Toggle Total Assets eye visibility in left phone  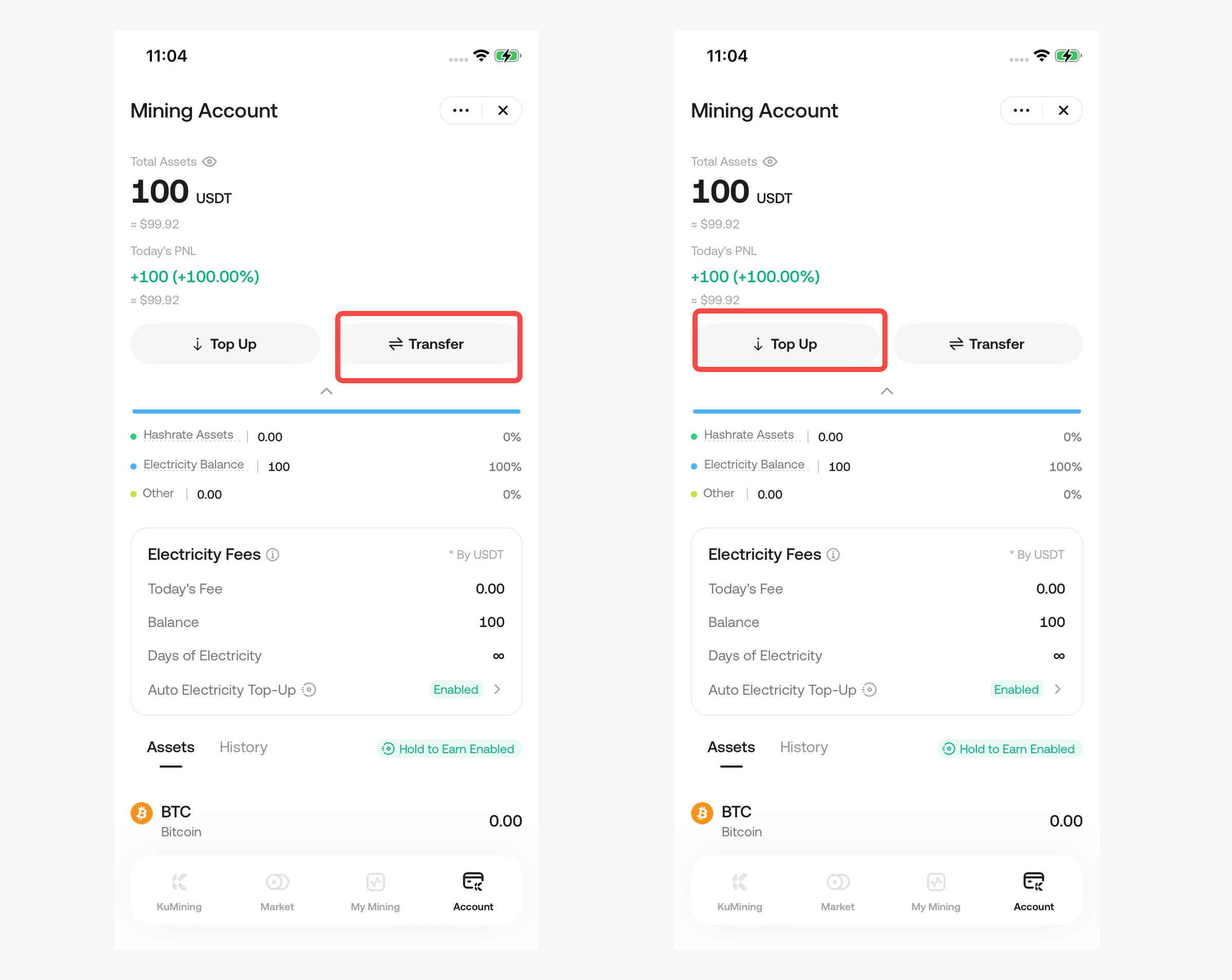[x=210, y=162]
